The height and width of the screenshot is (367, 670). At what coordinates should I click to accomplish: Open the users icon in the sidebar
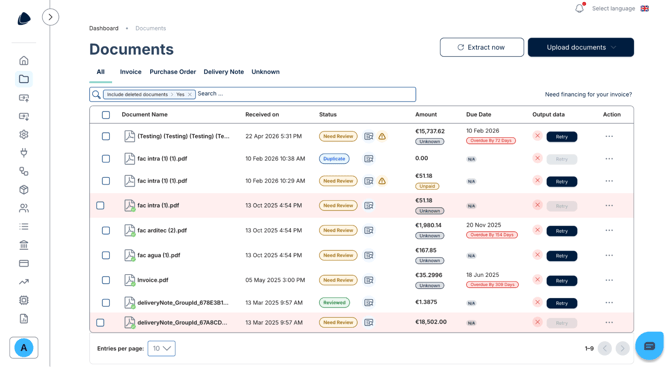pyautogui.click(x=24, y=208)
